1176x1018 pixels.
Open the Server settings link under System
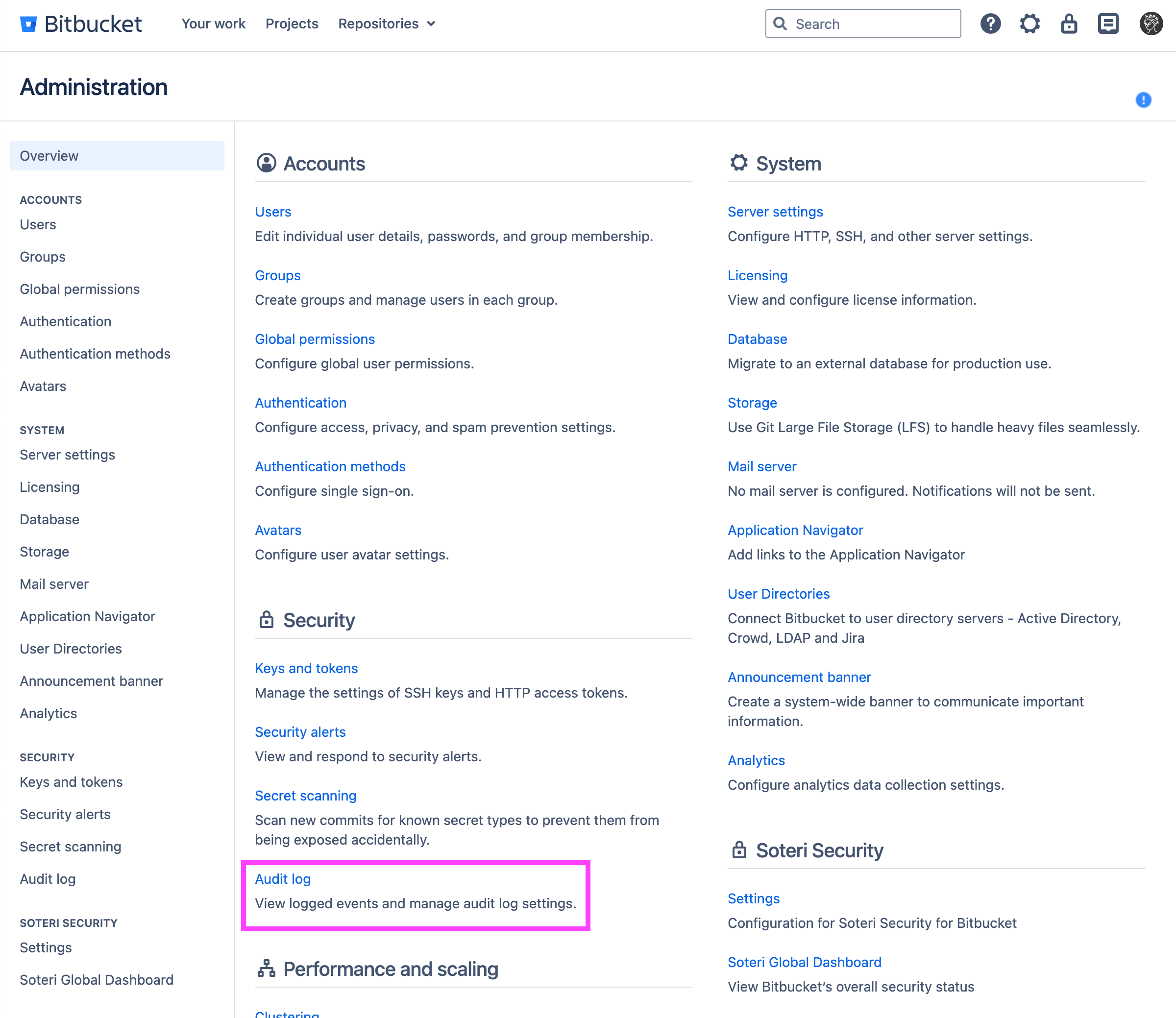[x=775, y=211]
